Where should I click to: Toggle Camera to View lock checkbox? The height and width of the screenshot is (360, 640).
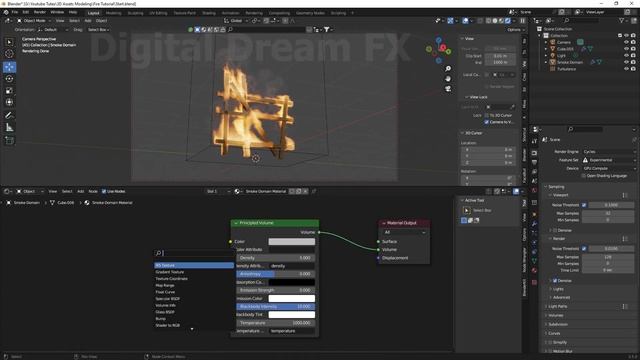487,122
